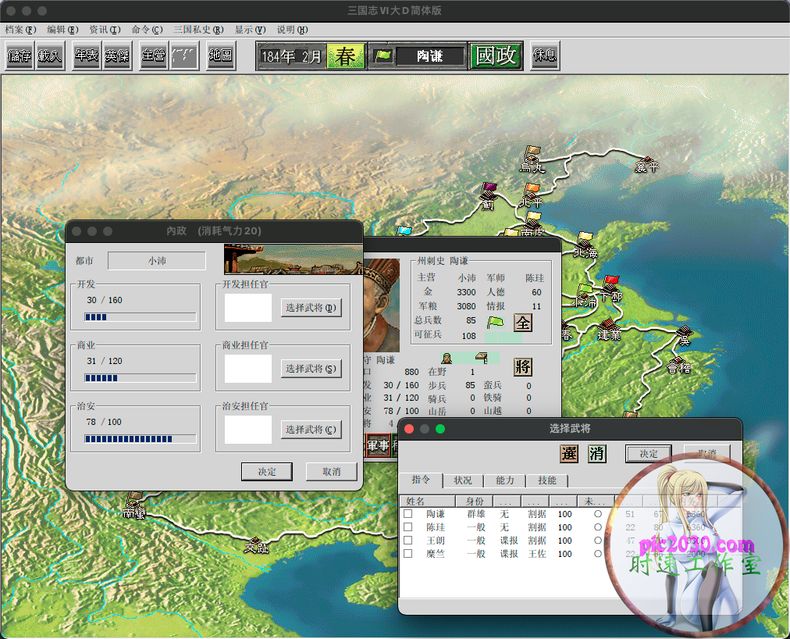Select the 建業 city on the map
The image size is (790, 639).
pyautogui.click(x=610, y=330)
